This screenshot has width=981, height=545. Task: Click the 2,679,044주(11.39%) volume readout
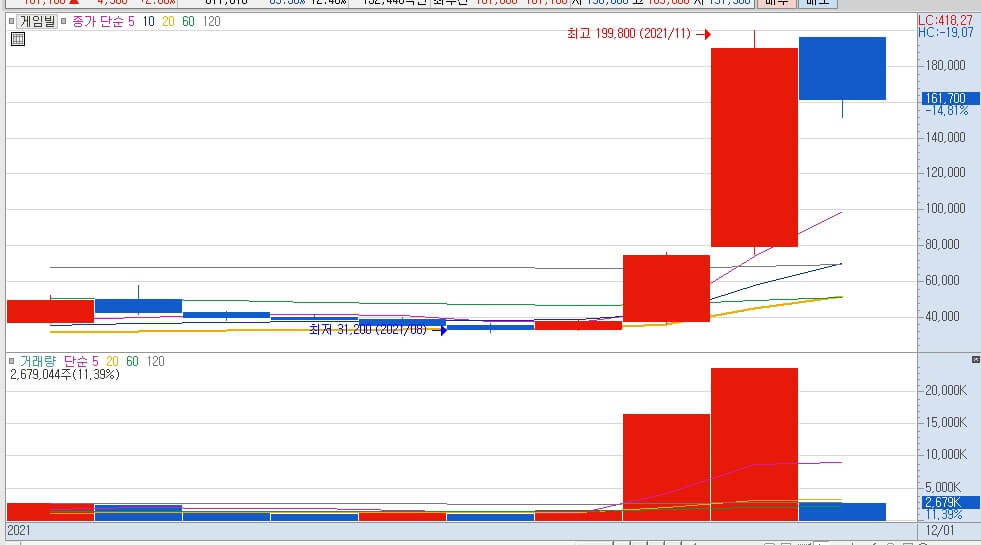65,374
